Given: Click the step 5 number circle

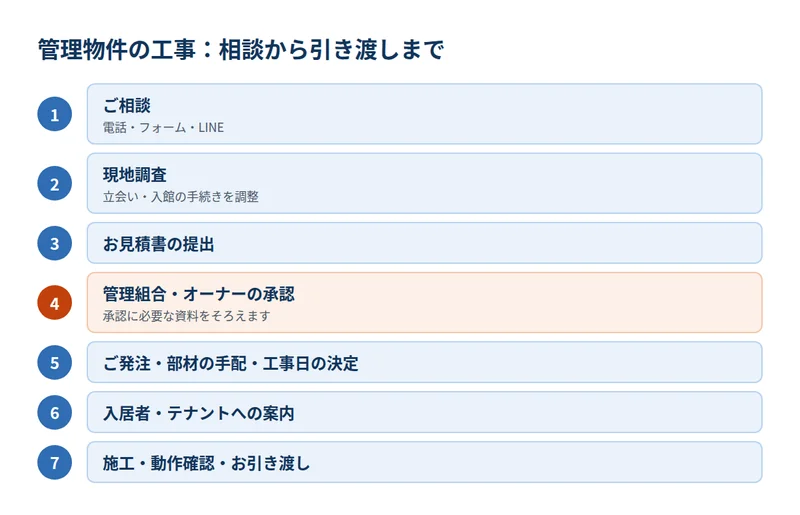Looking at the screenshot, I should 55,362.
